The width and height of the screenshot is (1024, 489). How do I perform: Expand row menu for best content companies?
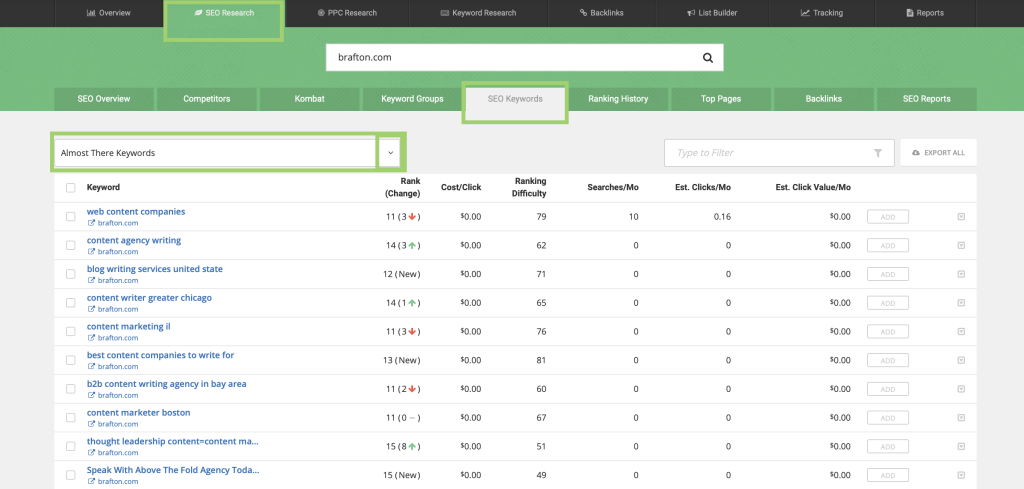(961, 360)
